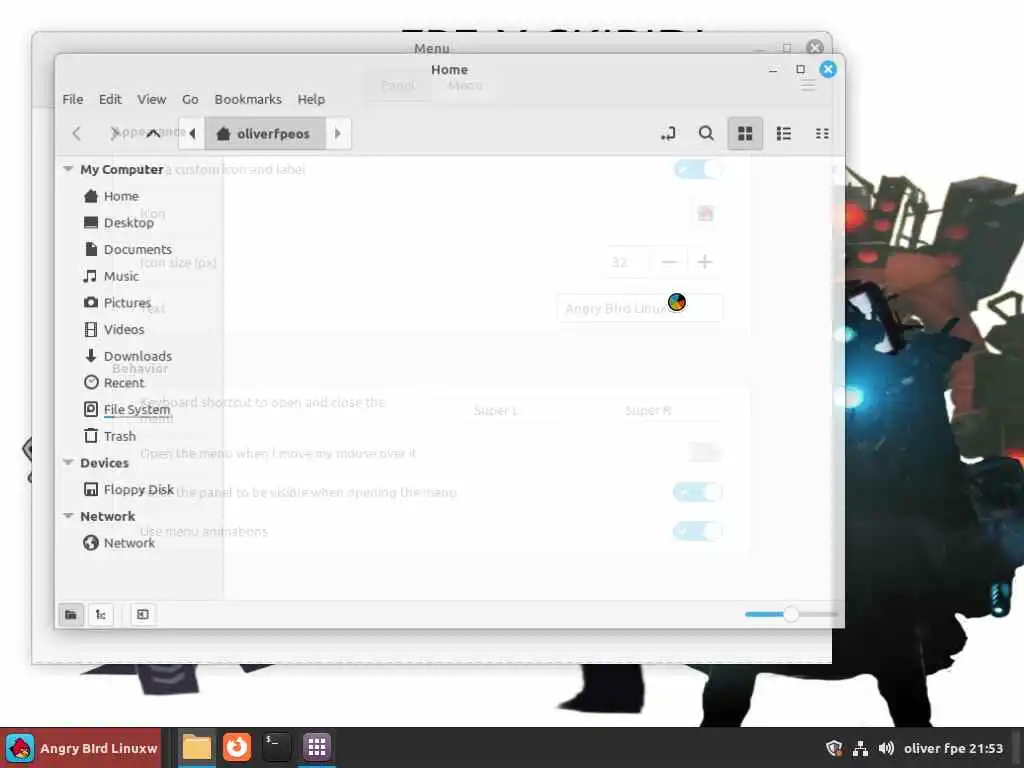The height and width of the screenshot is (768, 1024).
Task: Open the File menu
Action: [72, 99]
